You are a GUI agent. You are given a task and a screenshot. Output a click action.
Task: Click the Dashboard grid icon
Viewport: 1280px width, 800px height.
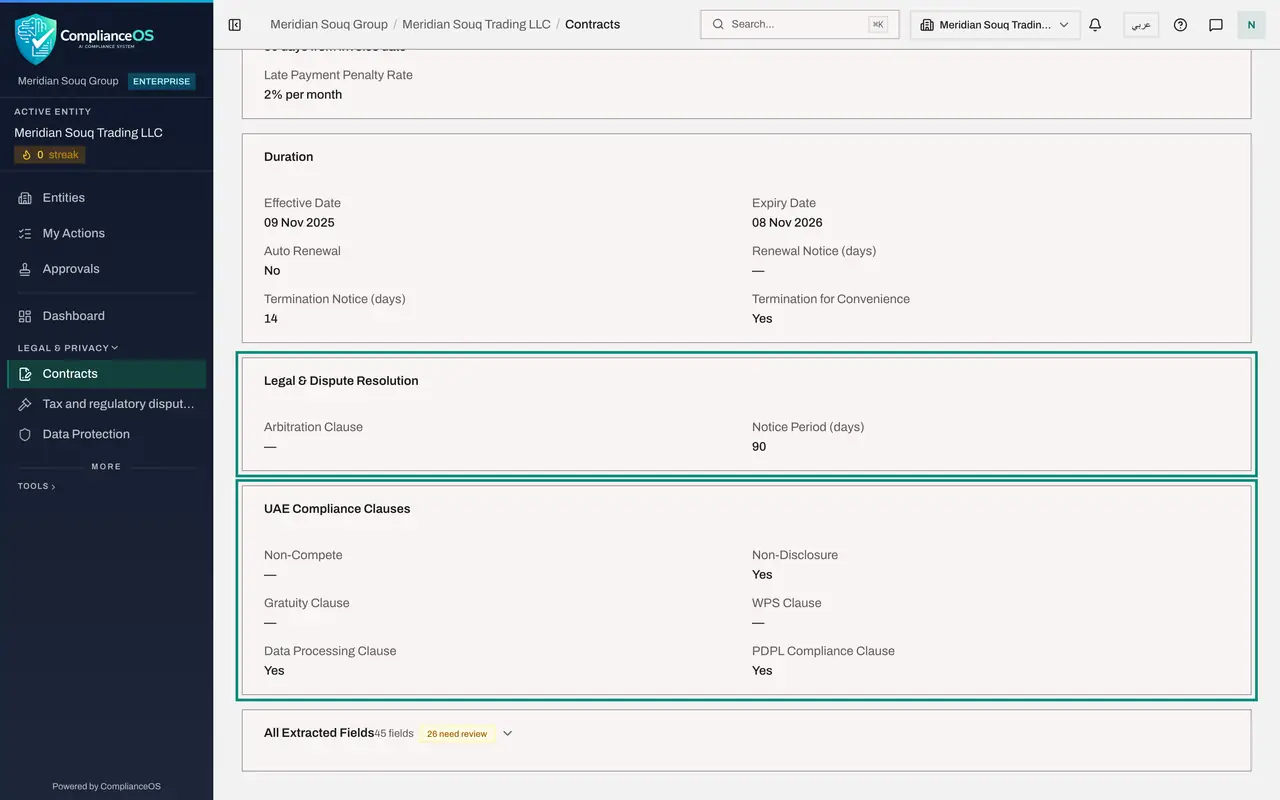pyautogui.click(x=25, y=316)
